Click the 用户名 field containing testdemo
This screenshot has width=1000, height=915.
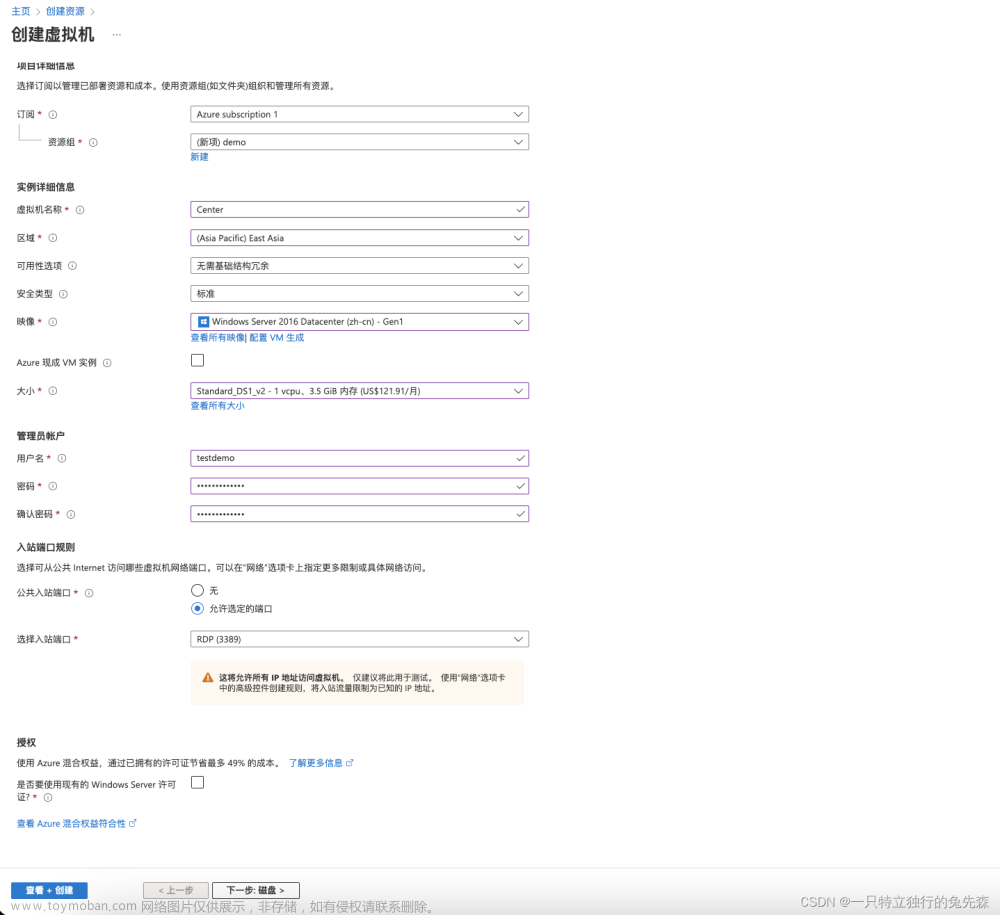[x=360, y=458]
